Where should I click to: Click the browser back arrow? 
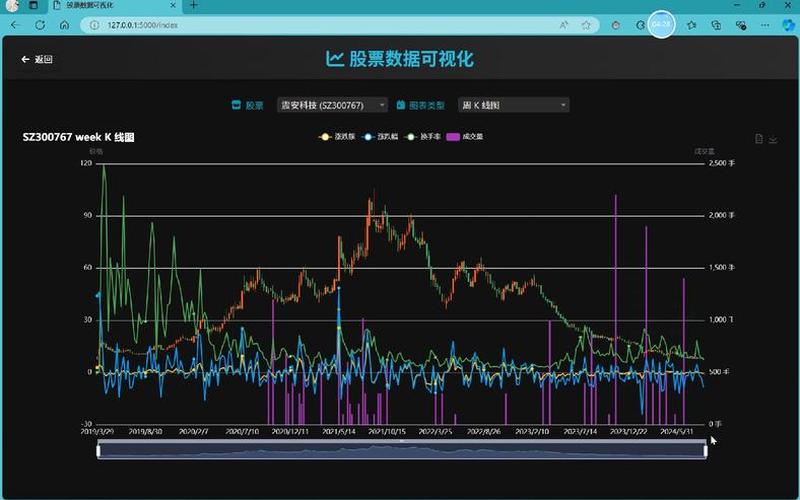point(15,25)
